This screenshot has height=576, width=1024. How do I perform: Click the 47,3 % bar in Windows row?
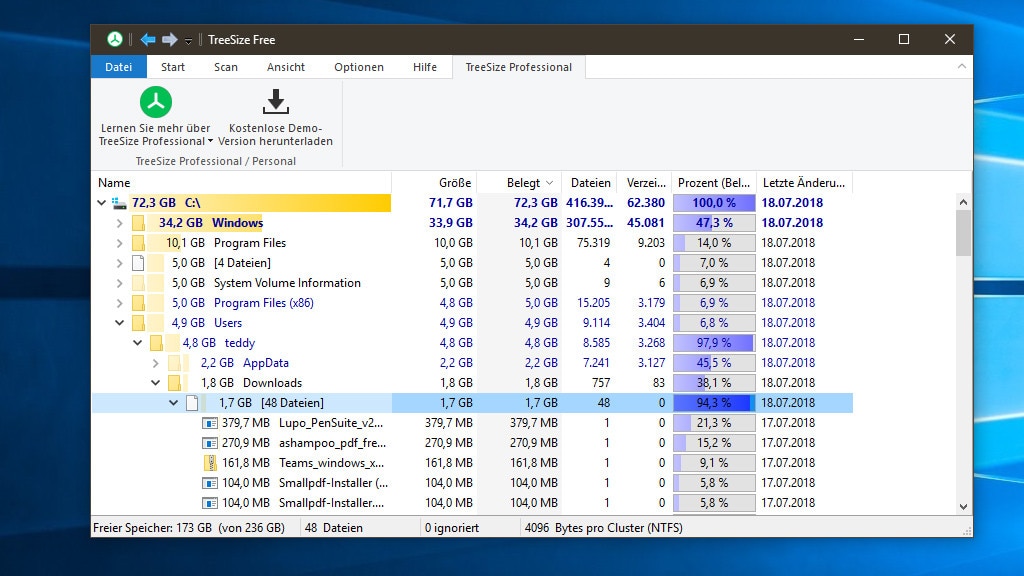pos(714,223)
